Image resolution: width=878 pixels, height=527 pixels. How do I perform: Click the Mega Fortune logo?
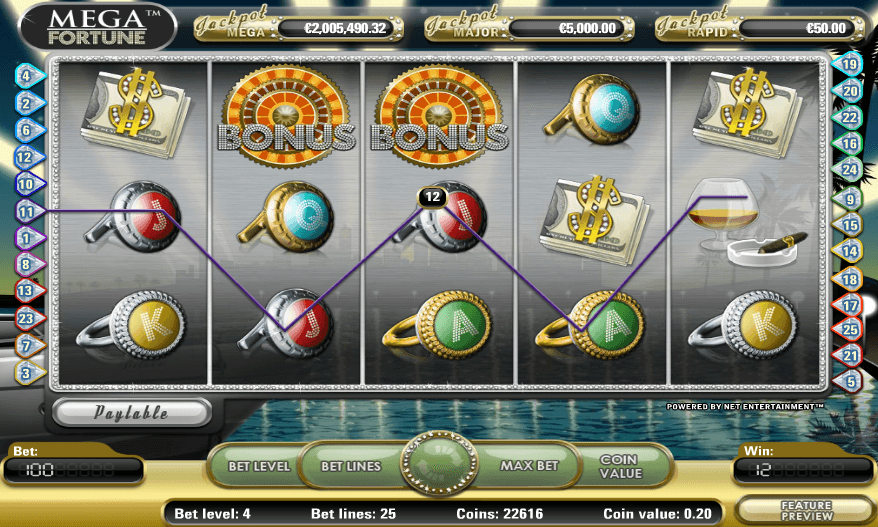click(x=98, y=26)
